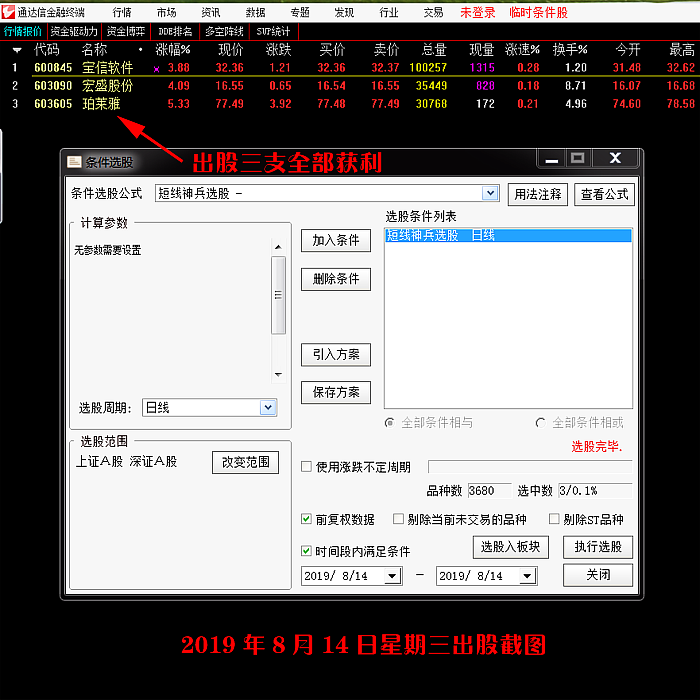Minimize the 条件选股 dialog

pyautogui.click(x=551, y=158)
